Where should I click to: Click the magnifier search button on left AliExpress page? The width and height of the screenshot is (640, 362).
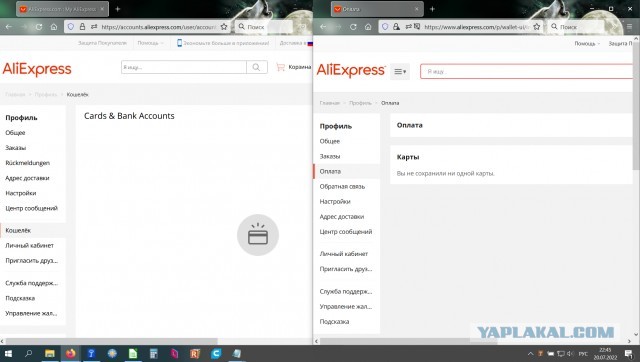click(256, 67)
